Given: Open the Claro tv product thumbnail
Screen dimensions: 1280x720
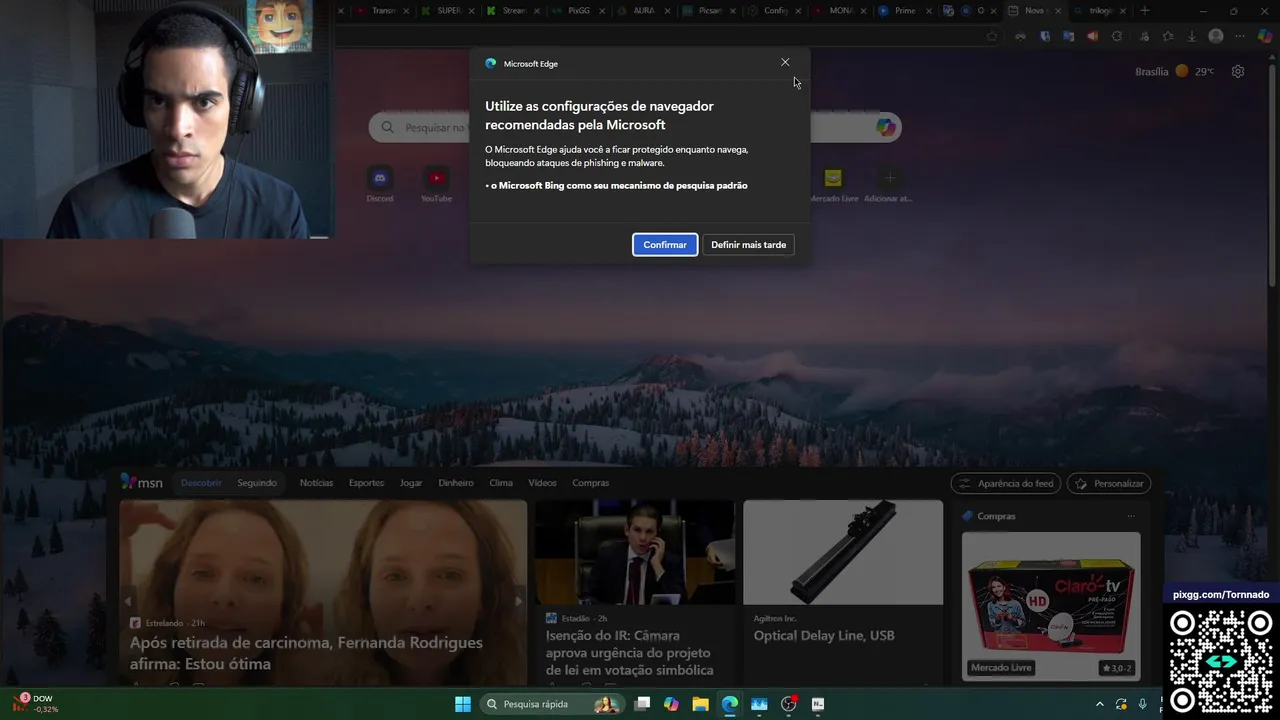Looking at the screenshot, I should [1051, 606].
